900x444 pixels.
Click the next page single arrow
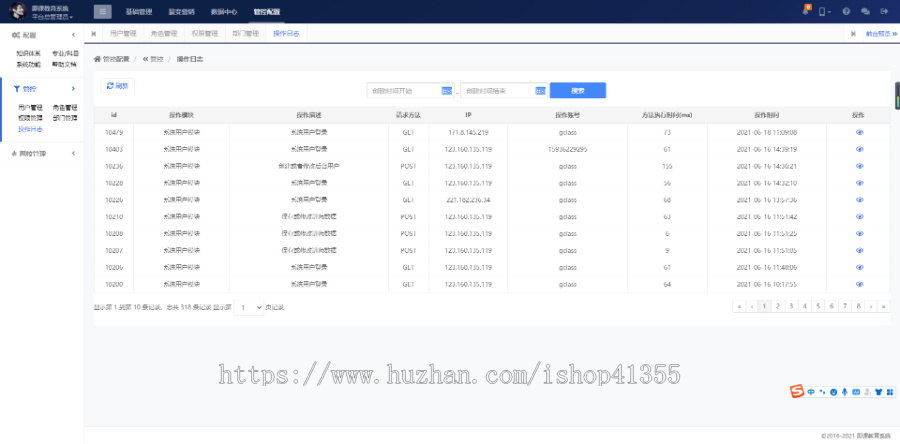pyautogui.click(x=871, y=306)
